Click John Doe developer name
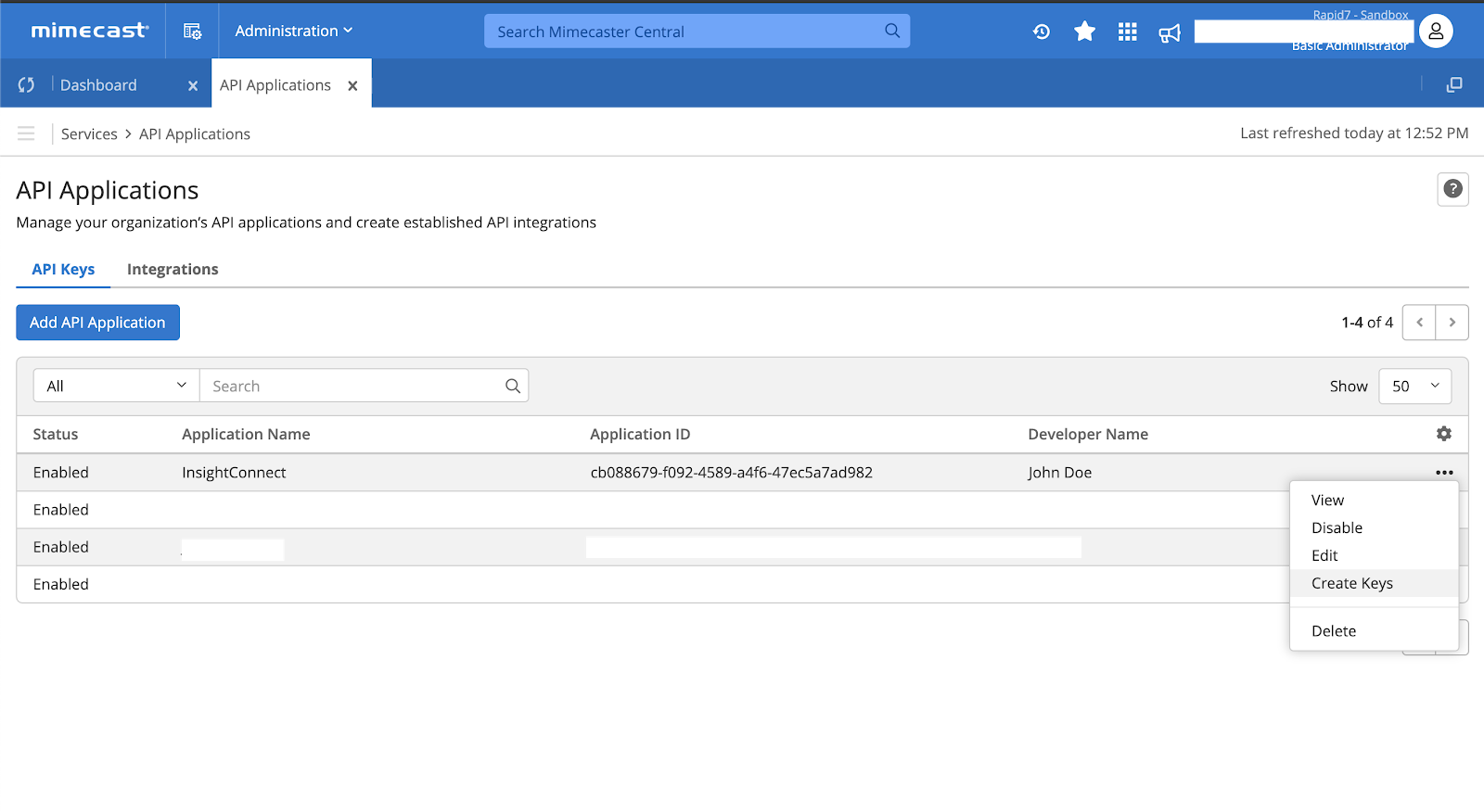Viewport: 1484px width, 812px height. (x=1059, y=473)
